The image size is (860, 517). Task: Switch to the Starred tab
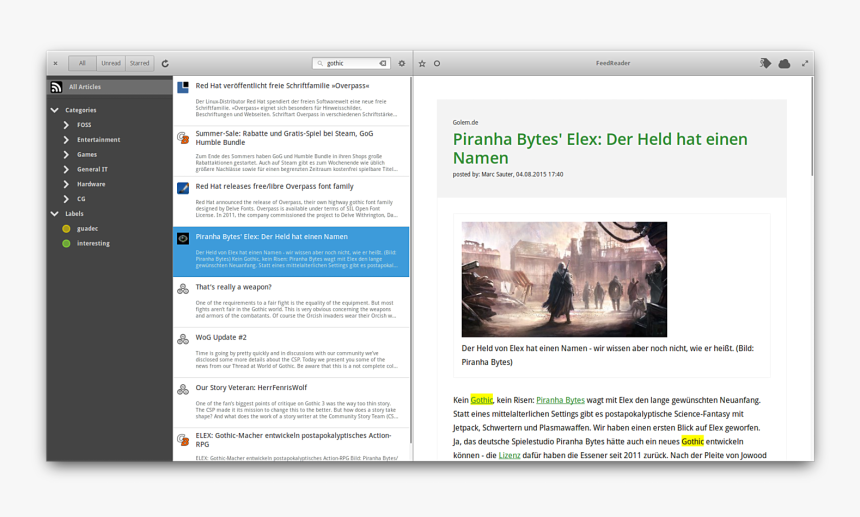pos(139,63)
